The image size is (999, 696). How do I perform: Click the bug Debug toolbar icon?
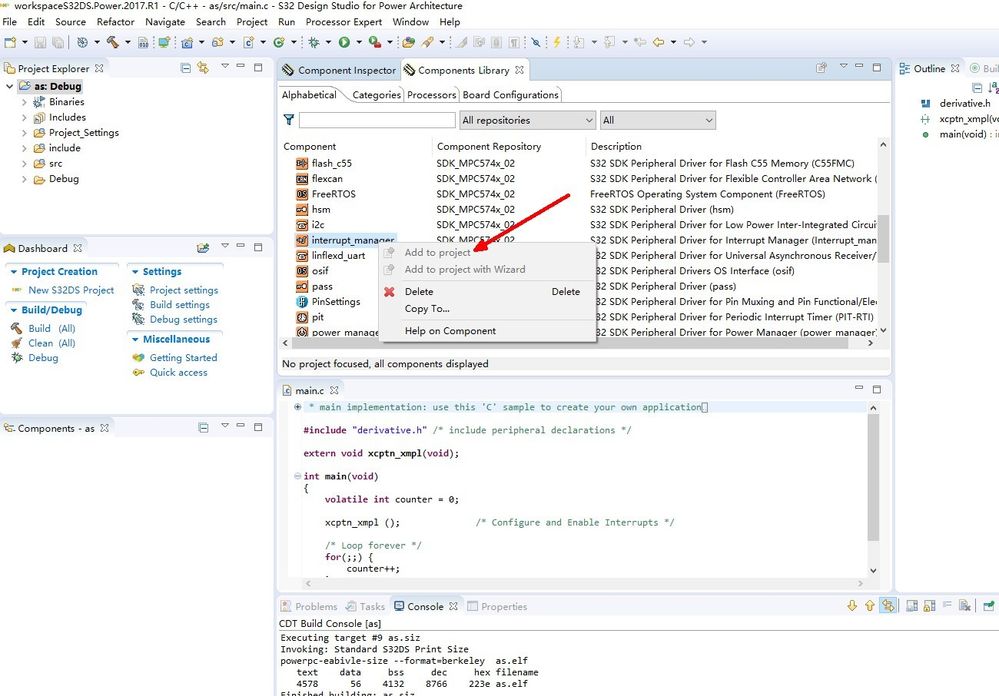click(x=313, y=42)
